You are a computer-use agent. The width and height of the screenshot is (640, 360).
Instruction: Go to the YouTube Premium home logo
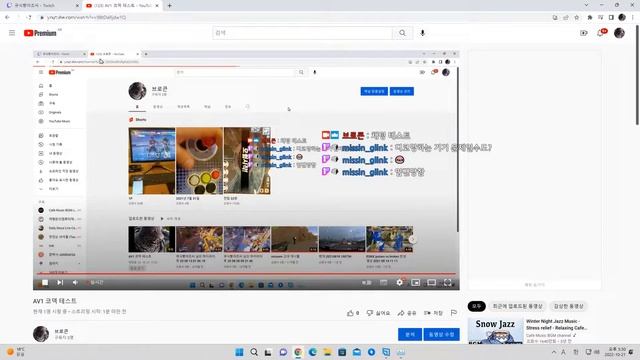point(40,33)
